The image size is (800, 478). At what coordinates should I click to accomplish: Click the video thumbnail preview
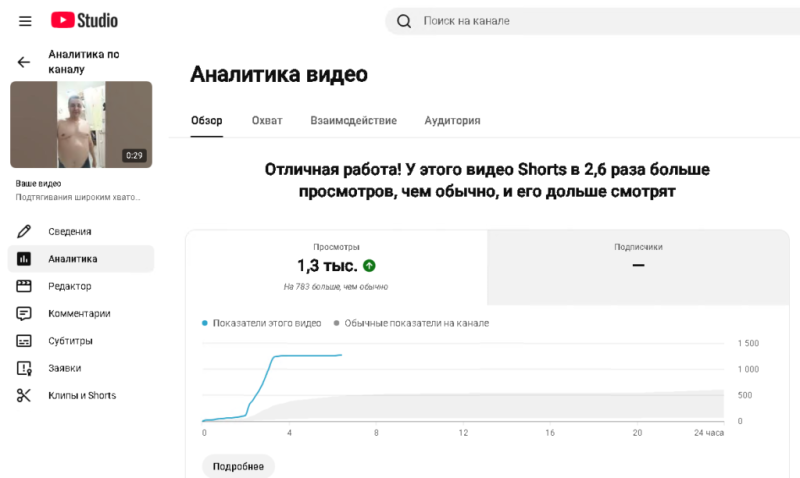(81, 124)
